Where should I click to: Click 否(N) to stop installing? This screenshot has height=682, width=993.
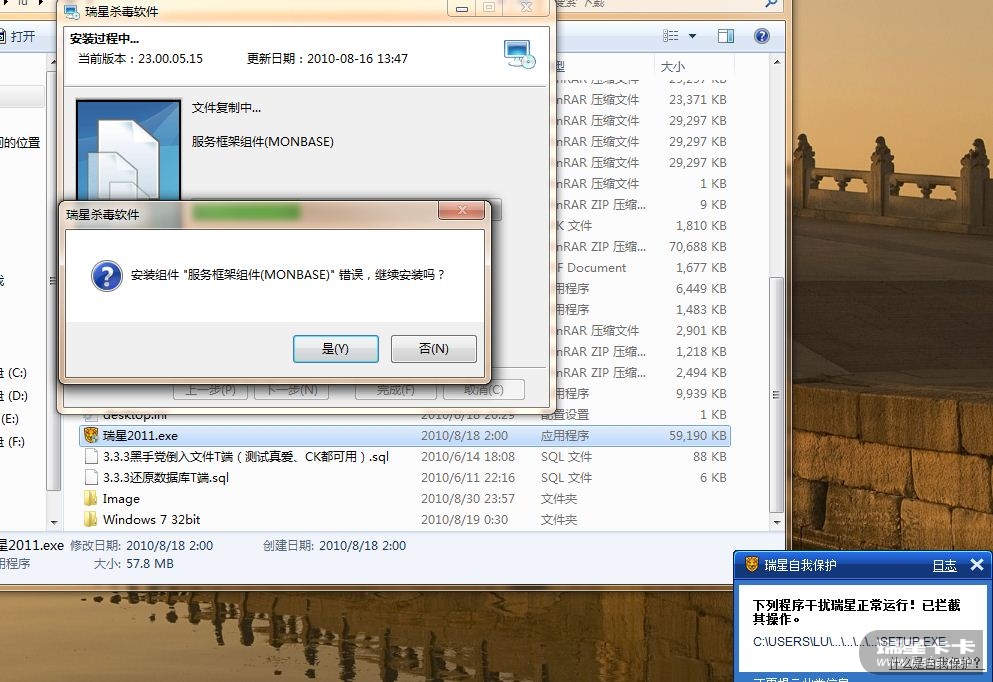(434, 349)
